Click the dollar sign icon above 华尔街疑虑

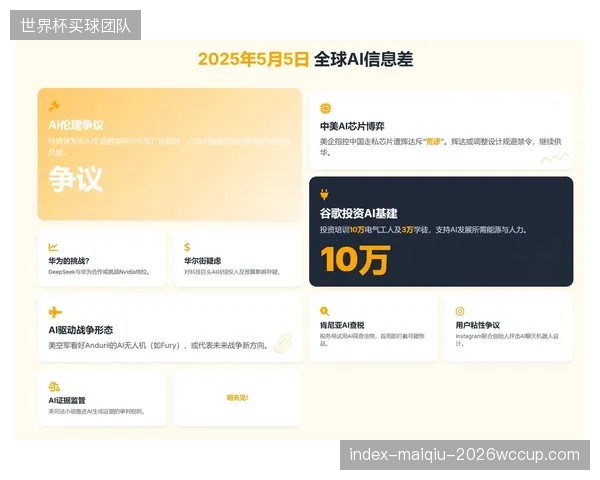point(187,247)
